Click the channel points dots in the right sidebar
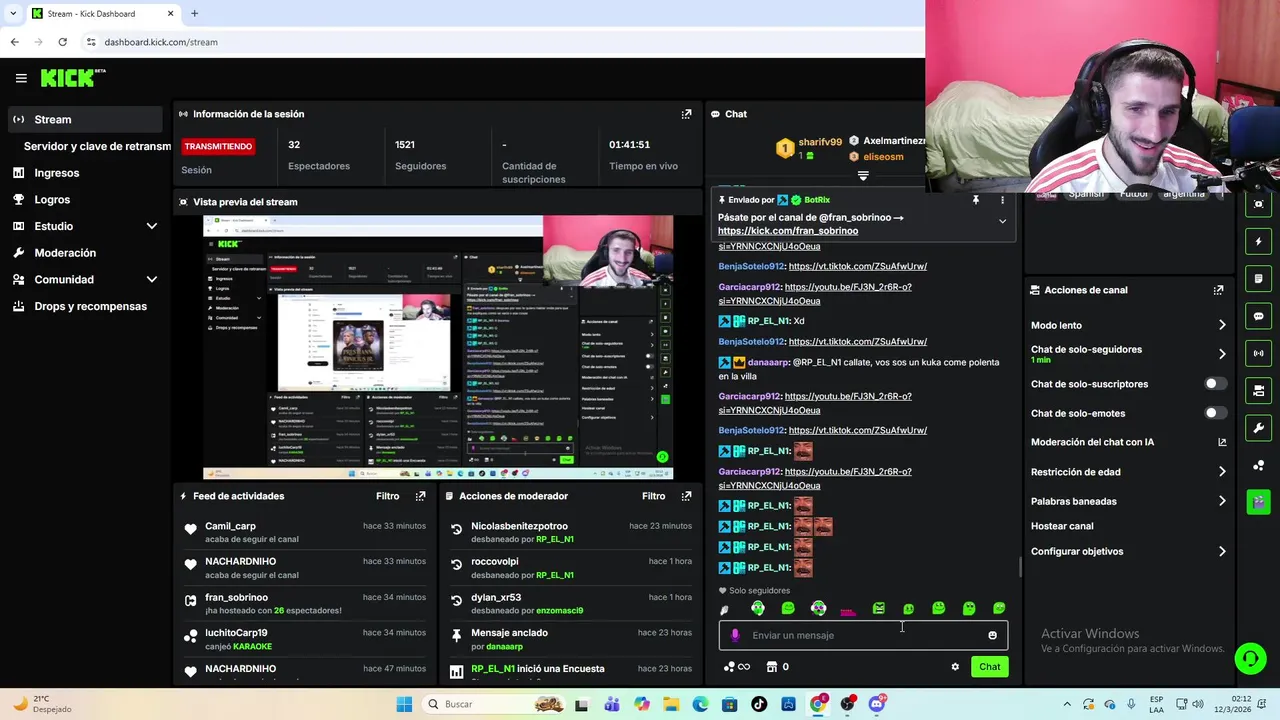 pyautogui.click(x=1258, y=465)
